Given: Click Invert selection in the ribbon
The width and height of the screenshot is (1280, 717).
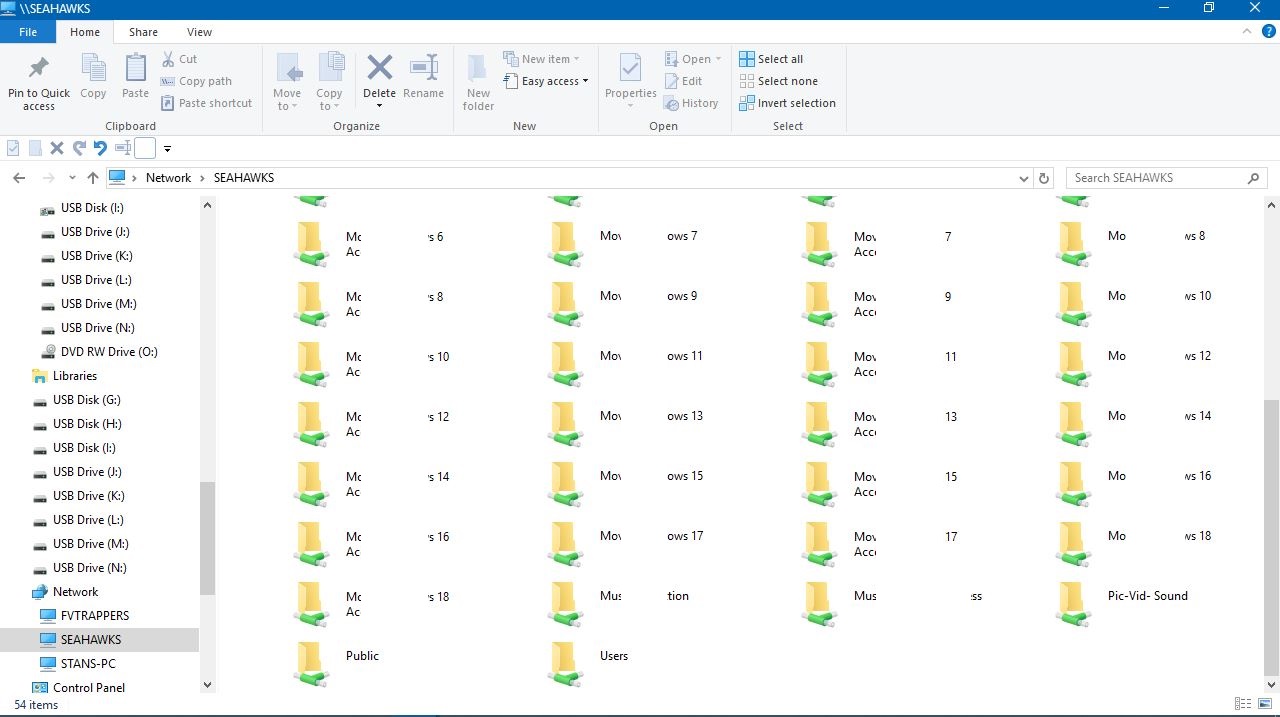Looking at the screenshot, I should [787, 103].
